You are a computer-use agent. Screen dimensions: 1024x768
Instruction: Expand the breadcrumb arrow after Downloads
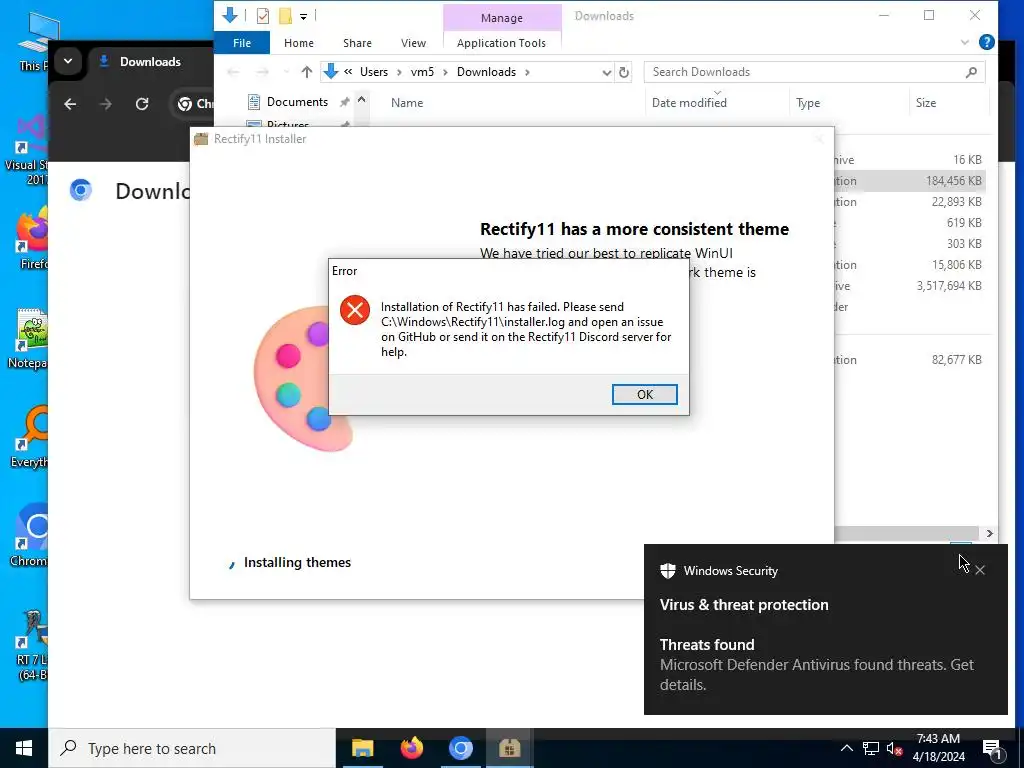coord(527,72)
